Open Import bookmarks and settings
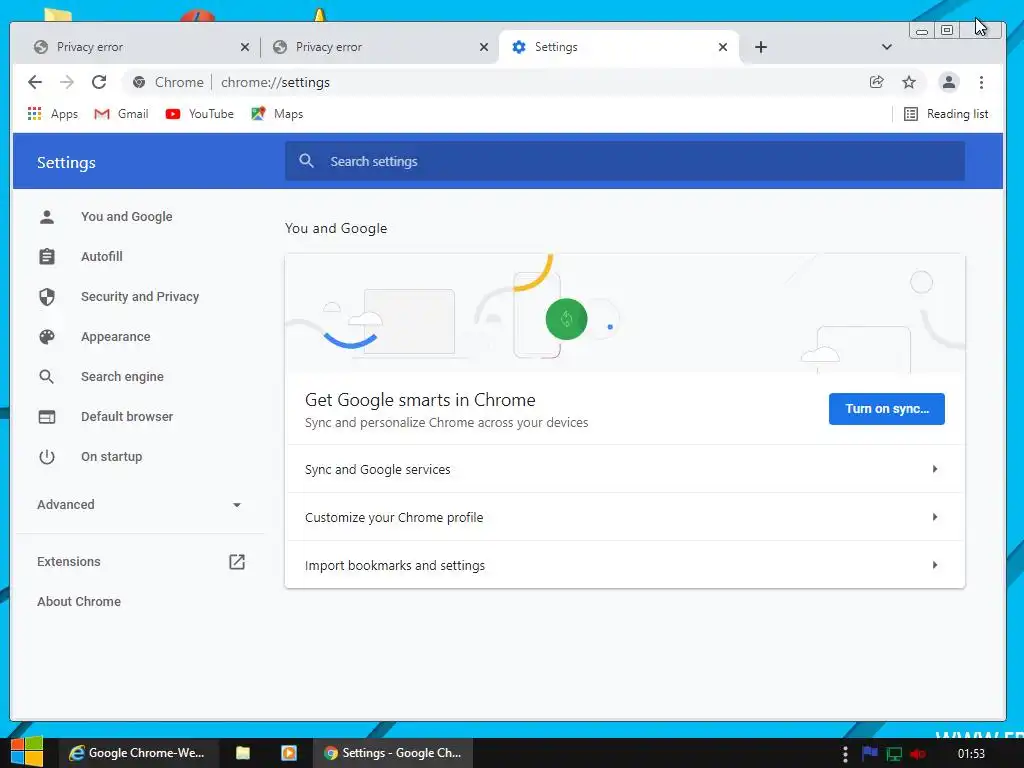 (625, 565)
